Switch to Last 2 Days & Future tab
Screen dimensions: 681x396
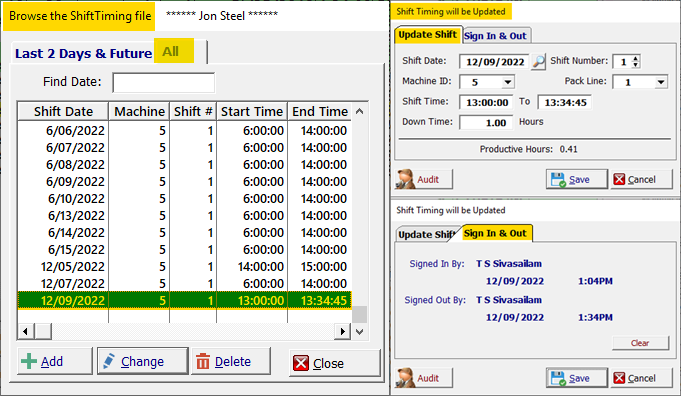coord(83,53)
